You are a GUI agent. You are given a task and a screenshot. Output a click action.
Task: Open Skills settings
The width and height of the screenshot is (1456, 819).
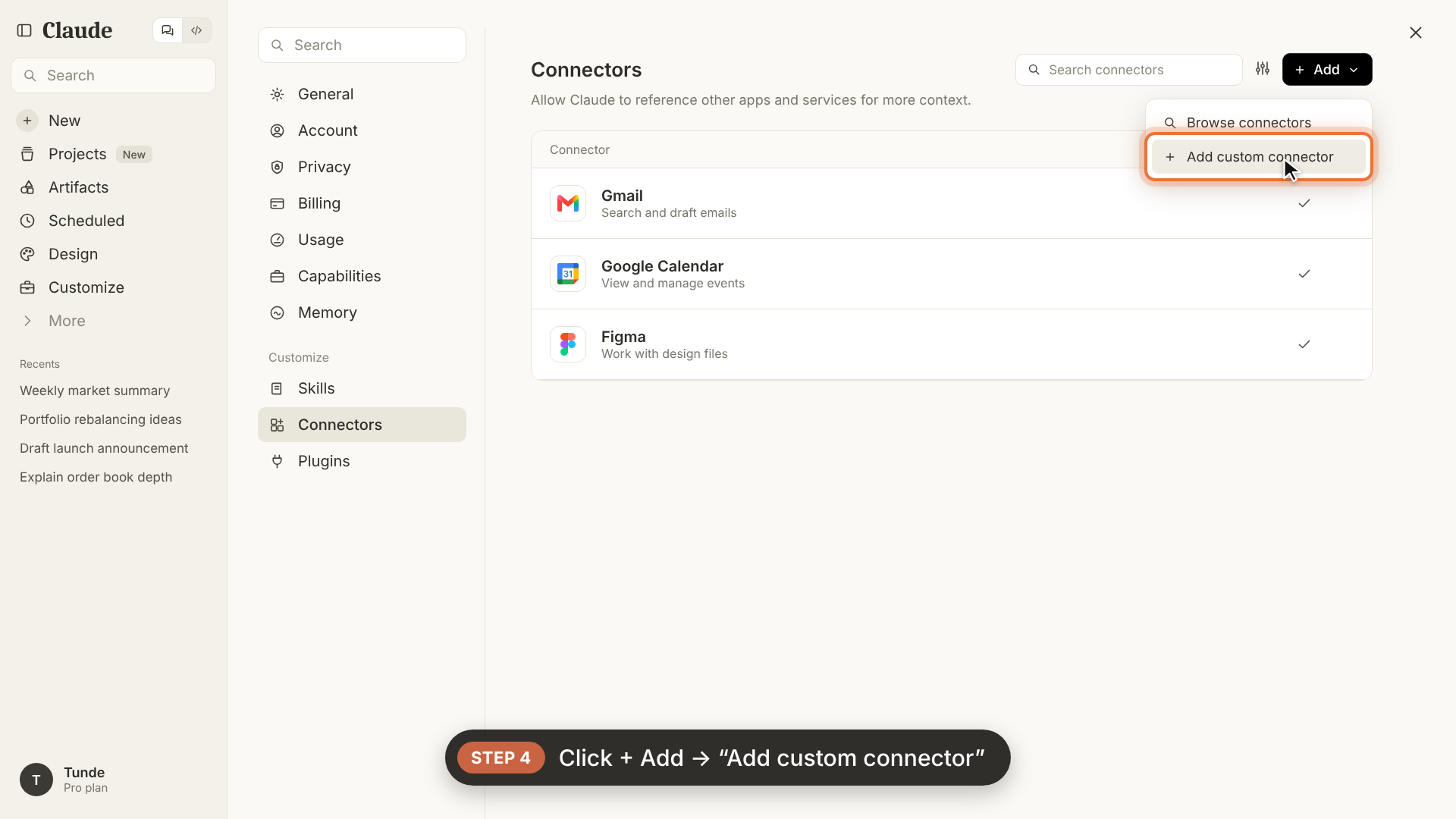coord(362,388)
